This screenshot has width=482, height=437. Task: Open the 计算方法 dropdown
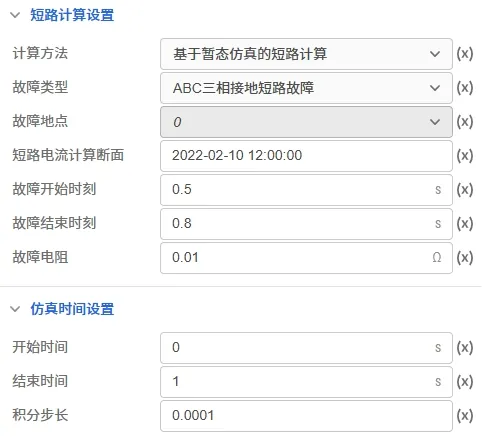click(x=306, y=54)
